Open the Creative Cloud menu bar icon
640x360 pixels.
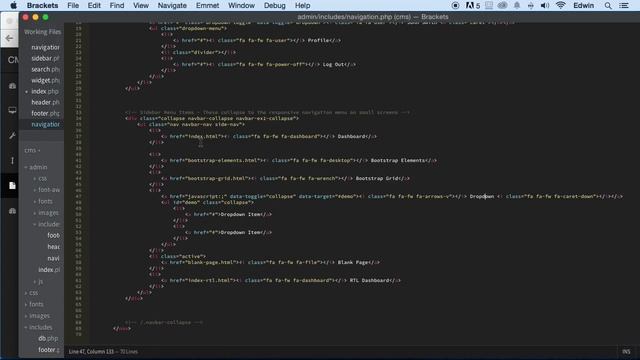pos(502,5)
